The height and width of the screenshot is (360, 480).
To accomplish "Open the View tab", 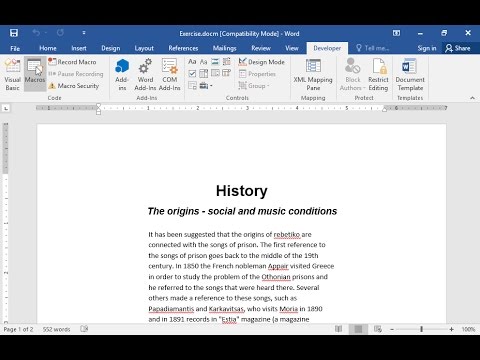I will pyautogui.click(x=292, y=48).
